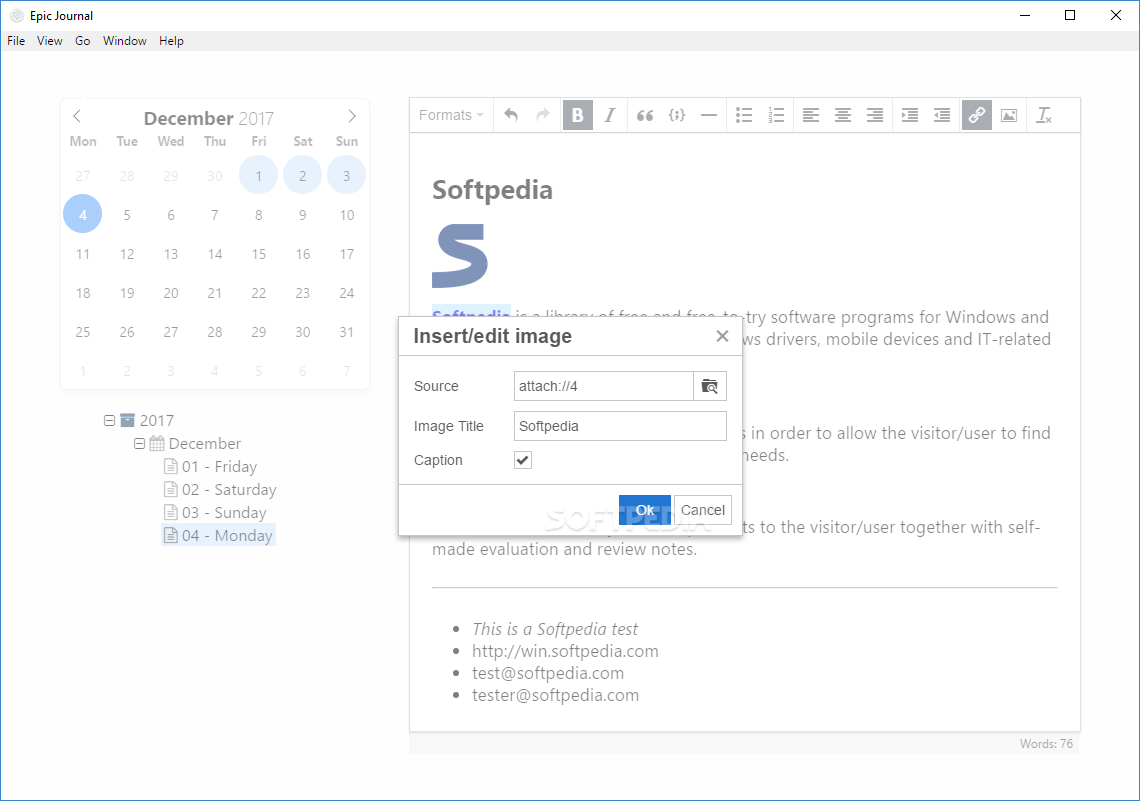Screen dimensions: 1140x801
Task: Click the test@softpedia.com list item
Action: click(x=547, y=673)
